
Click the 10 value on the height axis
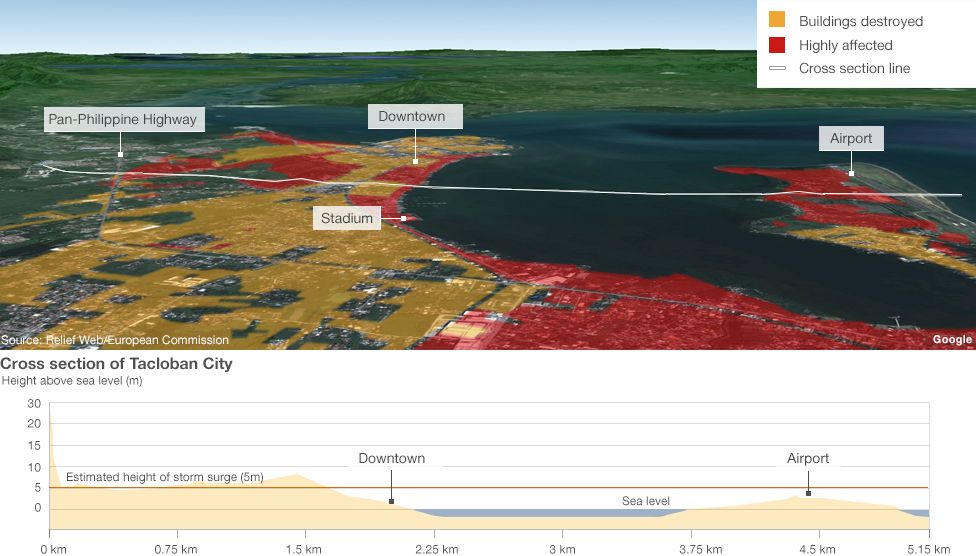[34, 467]
